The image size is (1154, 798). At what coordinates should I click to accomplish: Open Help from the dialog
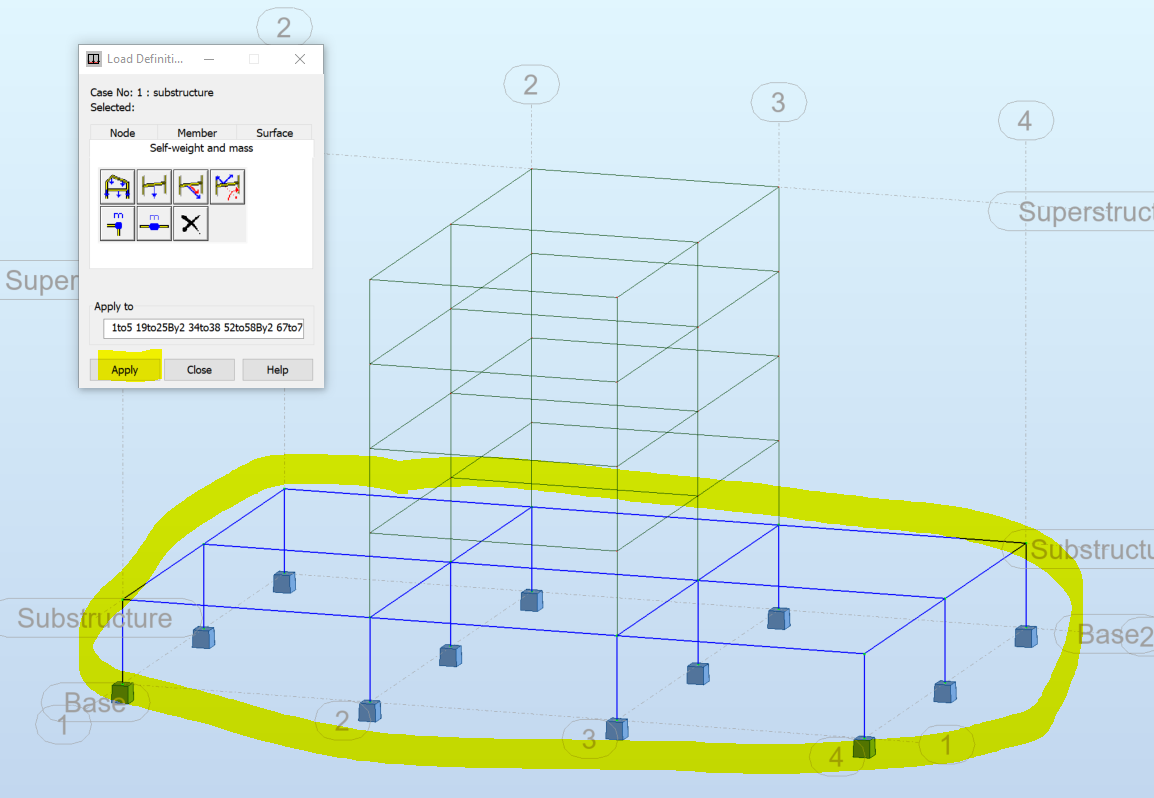(x=277, y=369)
